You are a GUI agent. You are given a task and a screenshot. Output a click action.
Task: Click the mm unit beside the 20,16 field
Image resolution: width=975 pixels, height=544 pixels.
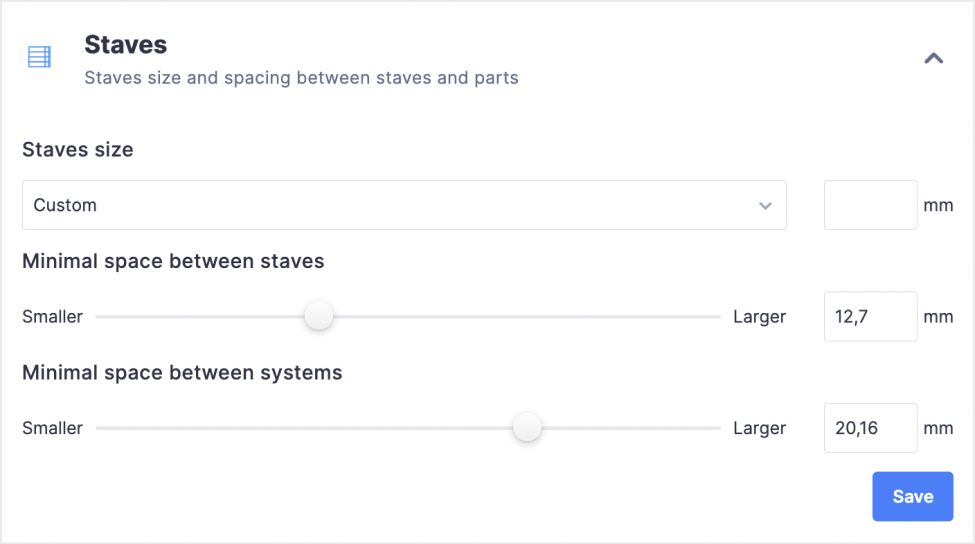point(938,428)
